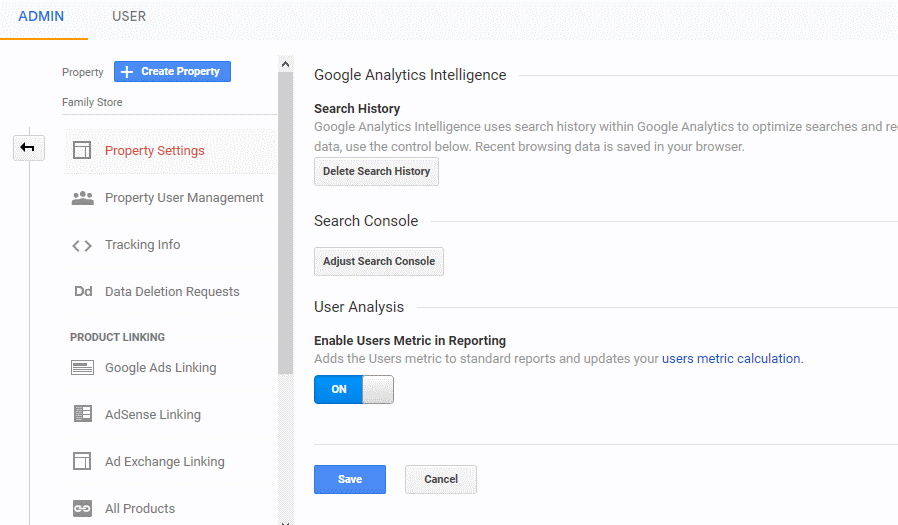Click the All Products link icon

point(82,509)
